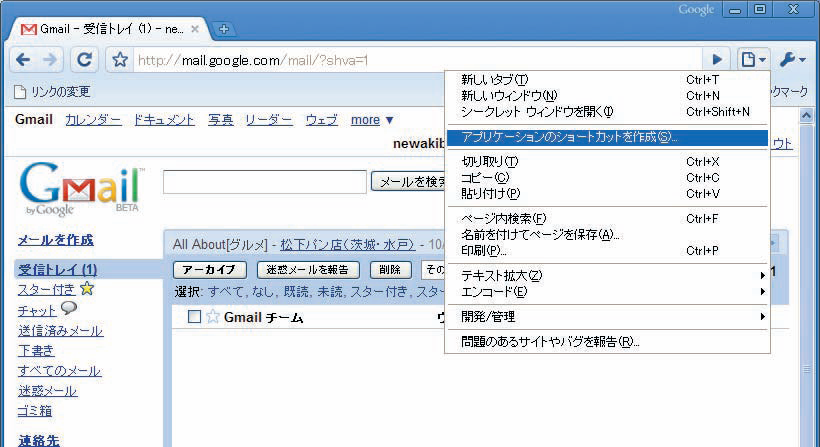Click the メールを検索 button
This screenshot has width=820, height=447.
tap(408, 181)
